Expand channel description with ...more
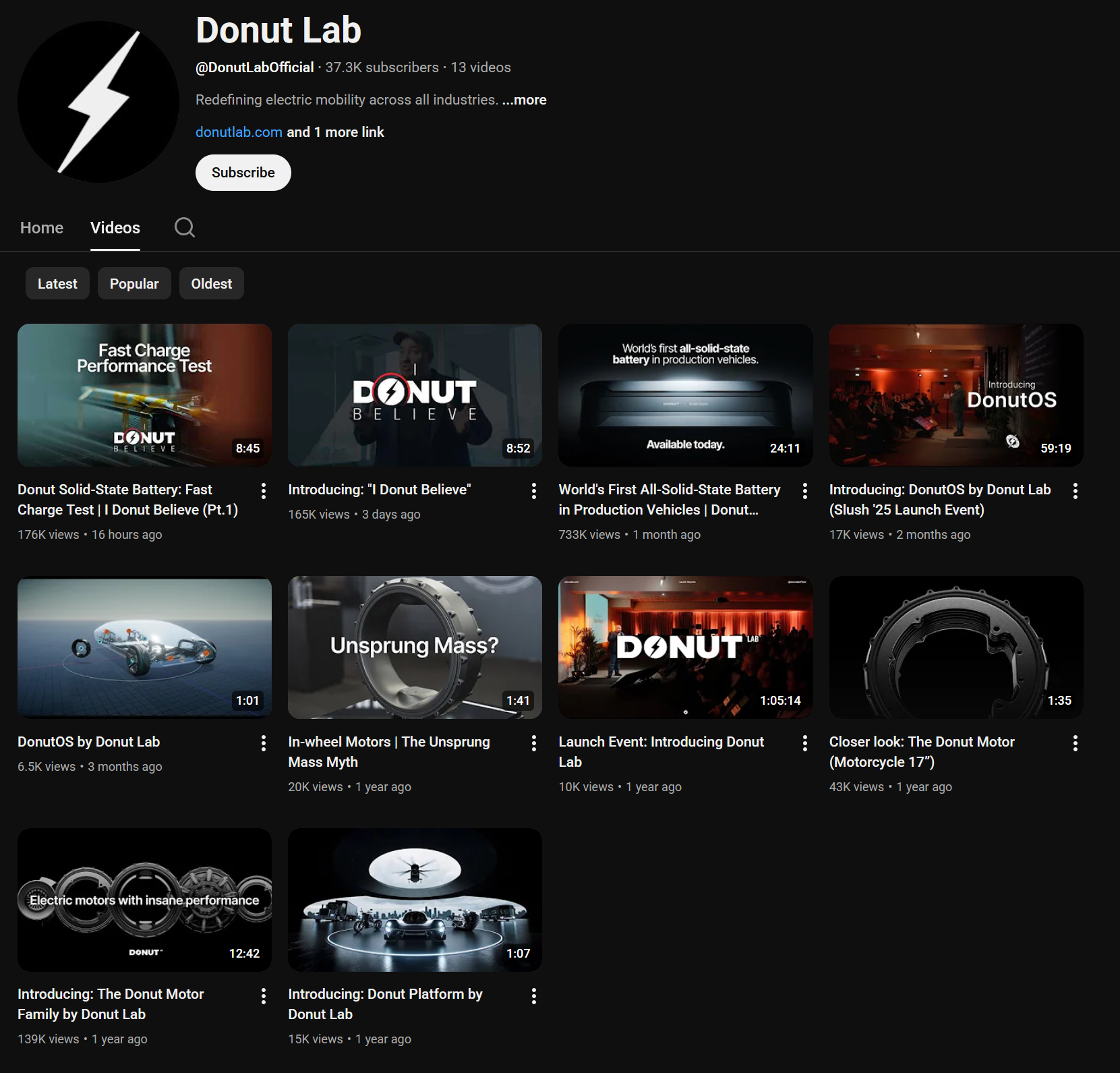Viewport: 1120px width, 1073px height. [525, 100]
